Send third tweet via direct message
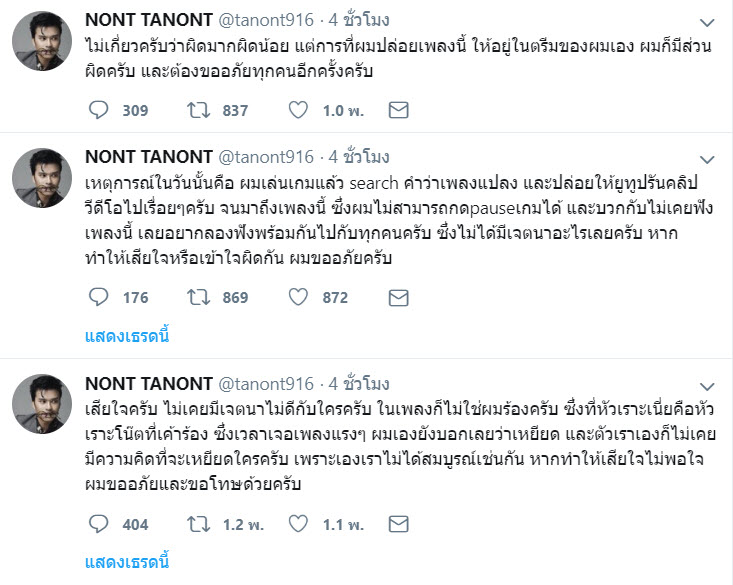This screenshot has width=733, height=585. point(398,524)
